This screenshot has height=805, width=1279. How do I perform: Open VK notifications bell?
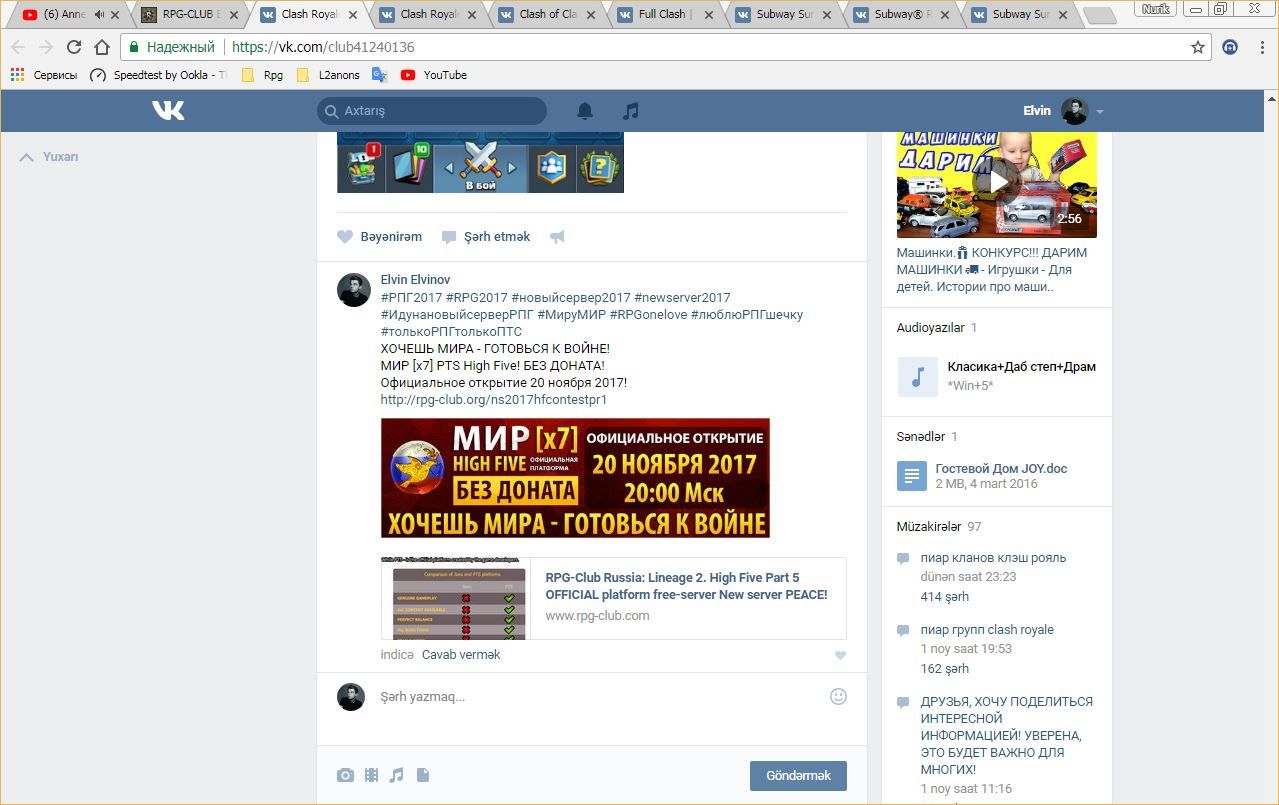[x=585, y=111]
